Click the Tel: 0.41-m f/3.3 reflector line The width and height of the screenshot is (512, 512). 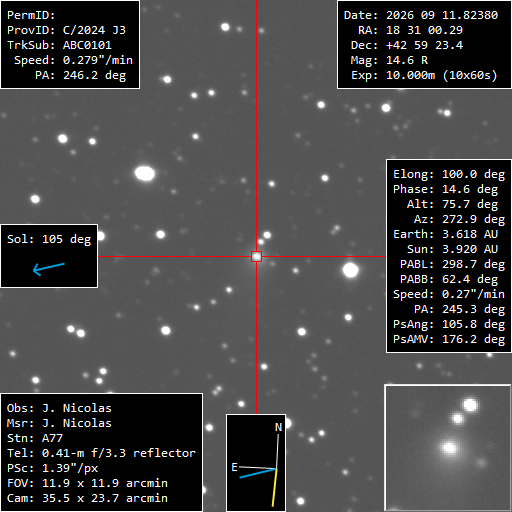101,453
